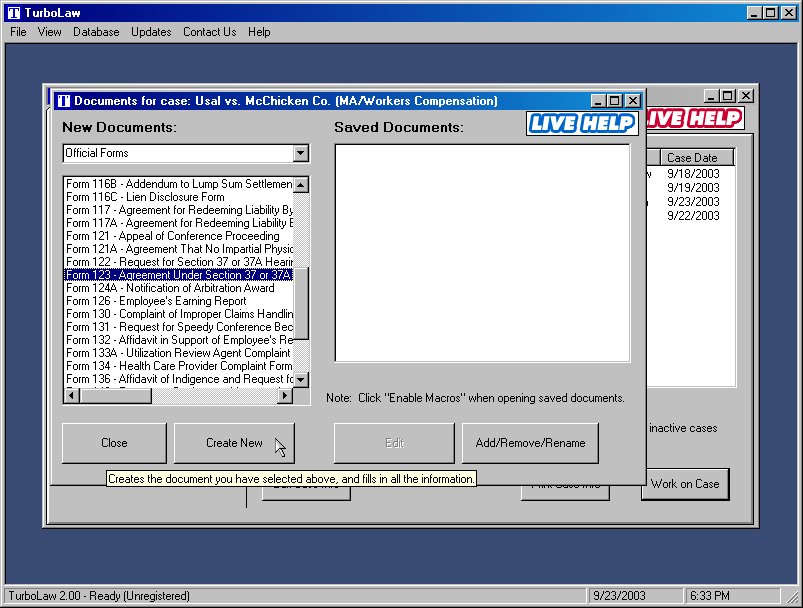Maximize the Documents for case dialog

[x=615, y=101]
